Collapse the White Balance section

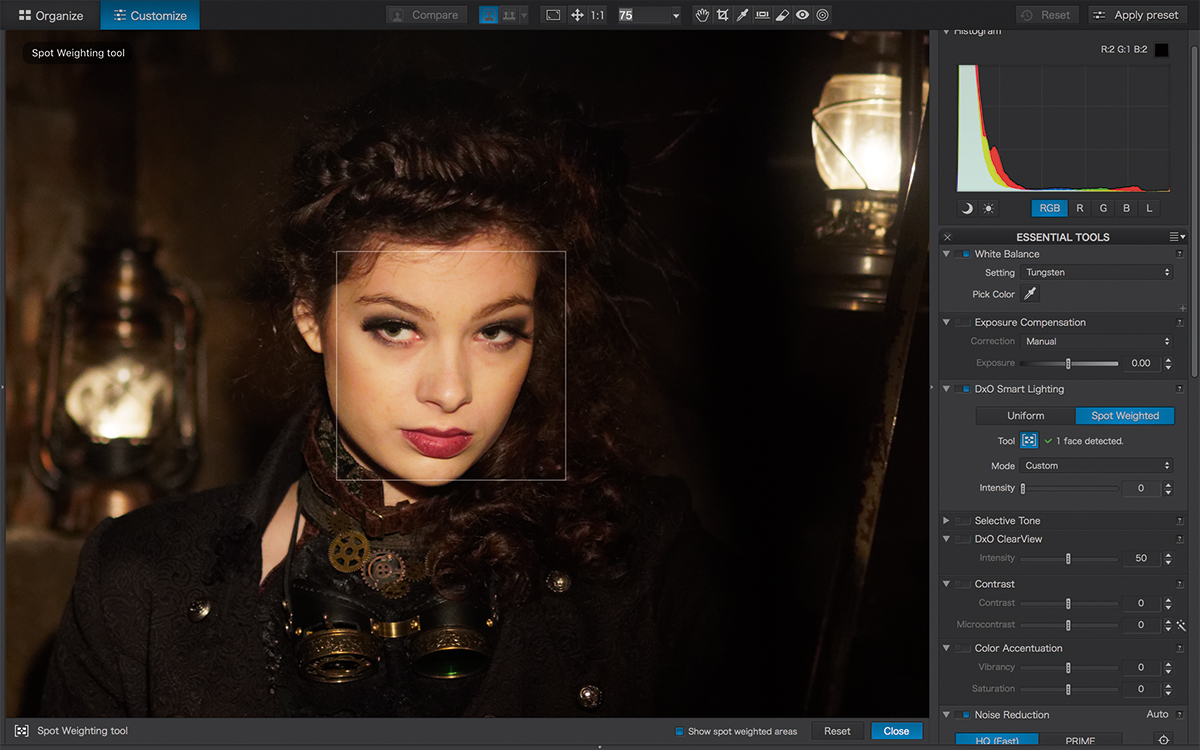(946, 254)
